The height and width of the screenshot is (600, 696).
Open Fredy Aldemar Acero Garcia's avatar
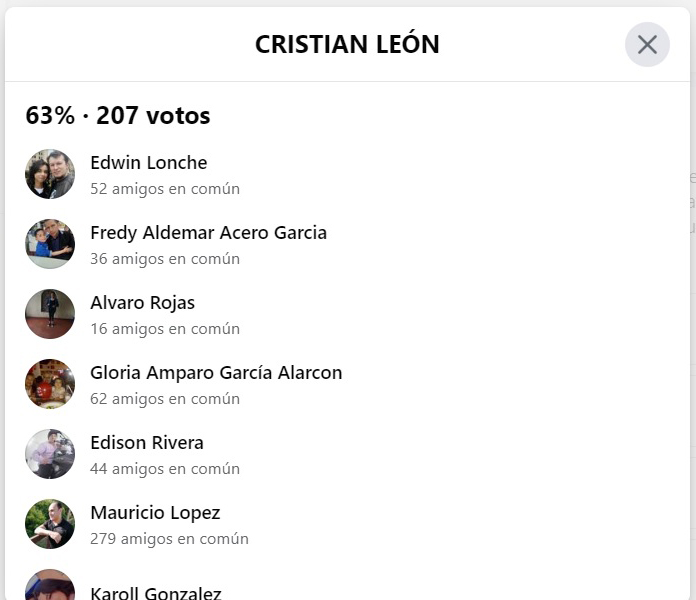pos(50,244)
